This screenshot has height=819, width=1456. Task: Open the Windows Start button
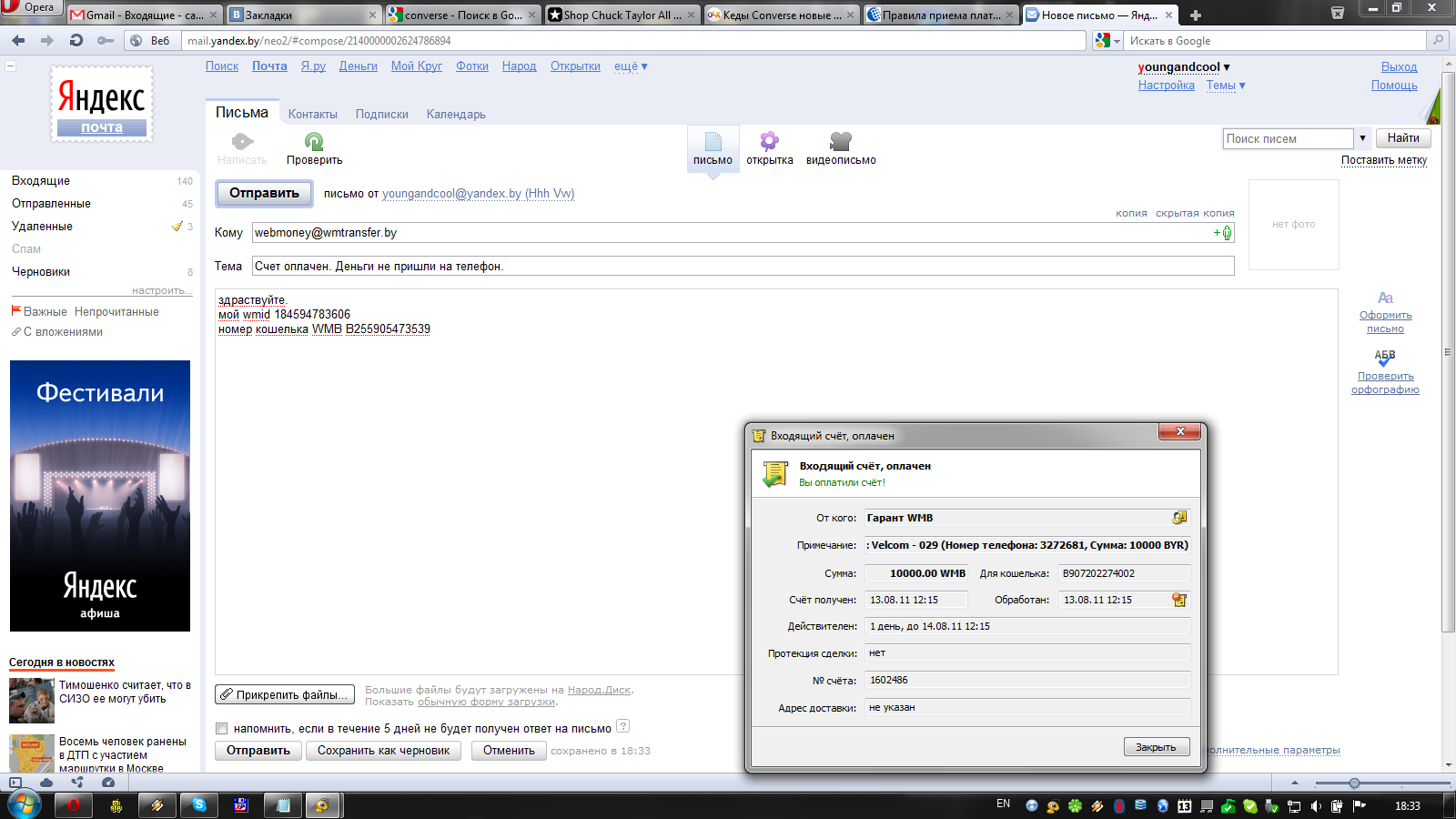tap(23, 804)
